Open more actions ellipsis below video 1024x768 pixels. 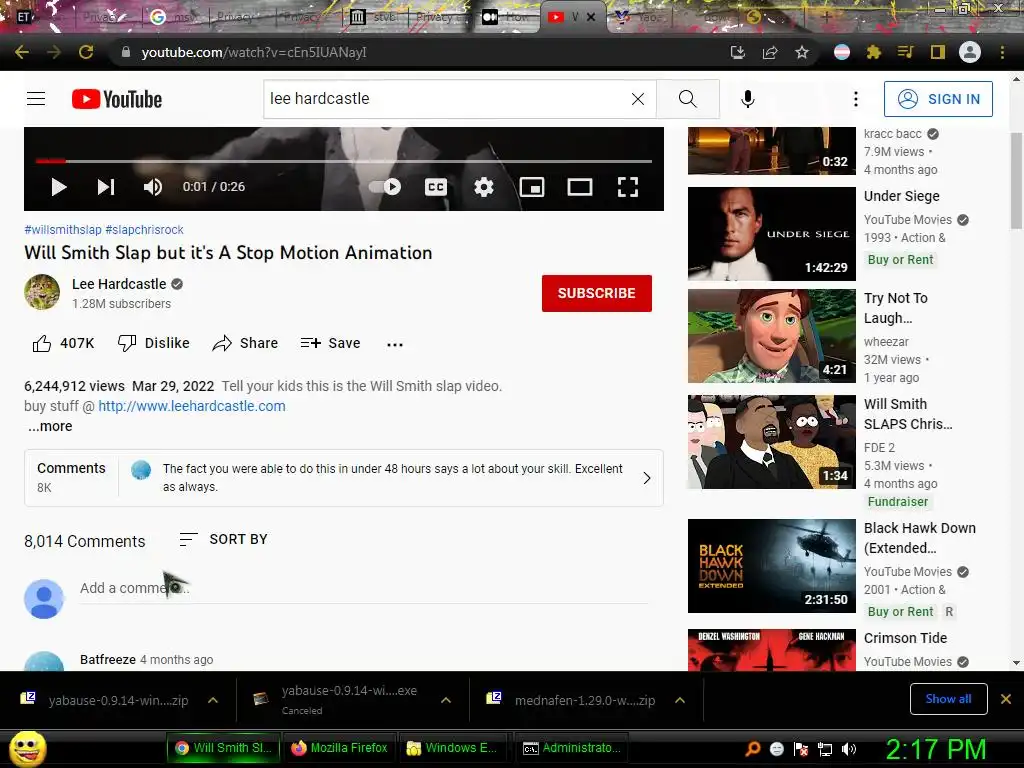click(395, 344)
